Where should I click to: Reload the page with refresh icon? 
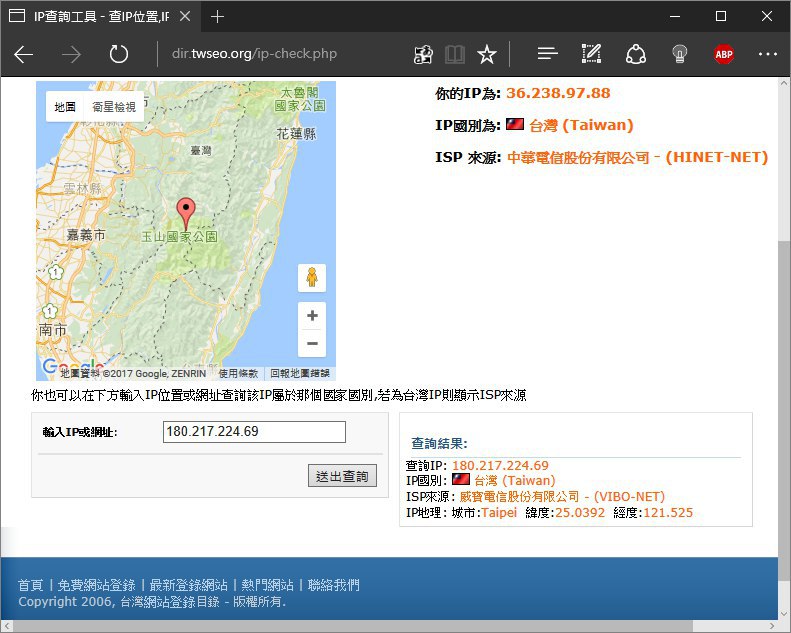[x=119, y=54]
